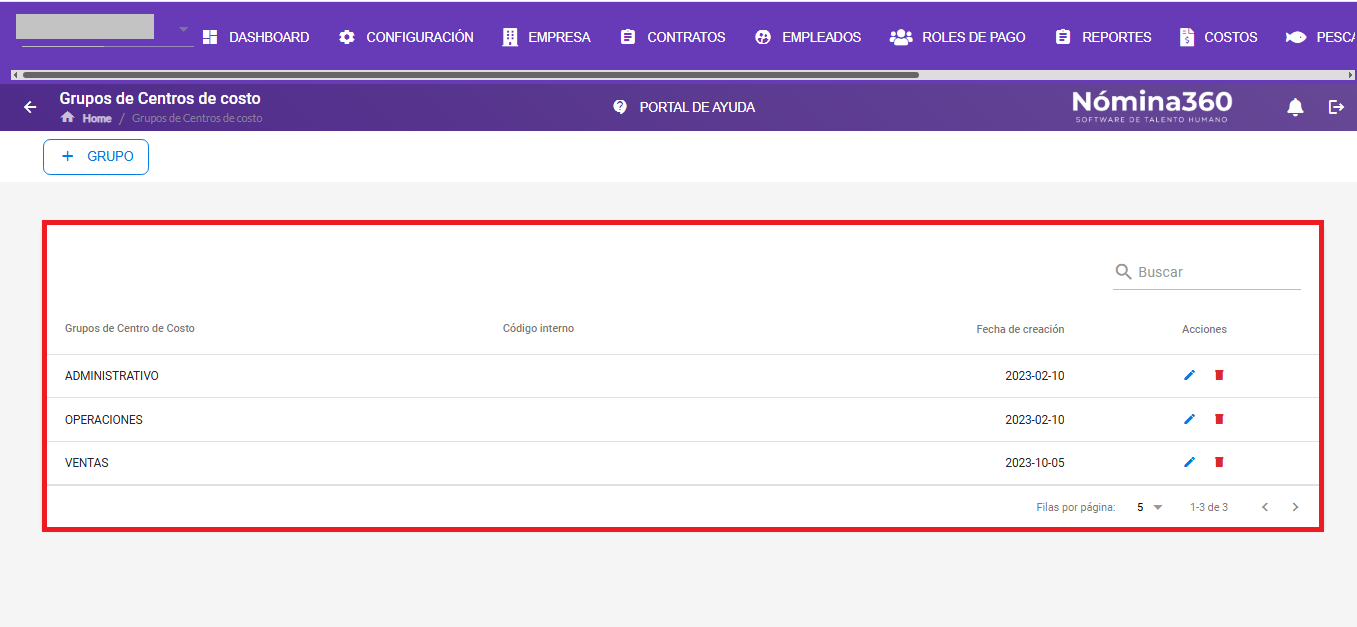Open the rows per page dropdown
The image size is (1357, 627).
pos(1150,507)
